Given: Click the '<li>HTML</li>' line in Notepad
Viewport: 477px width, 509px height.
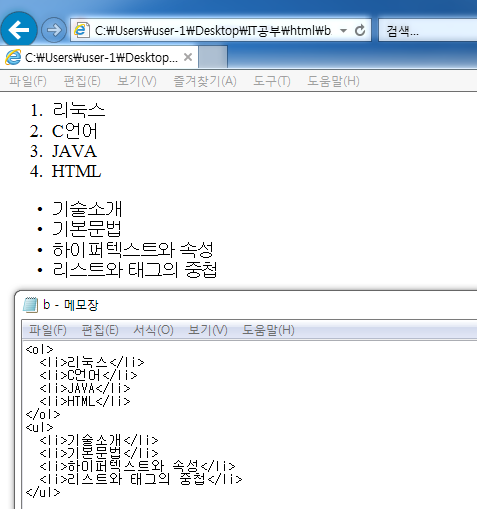Looking at the screenshot, I should coord(85,401).
